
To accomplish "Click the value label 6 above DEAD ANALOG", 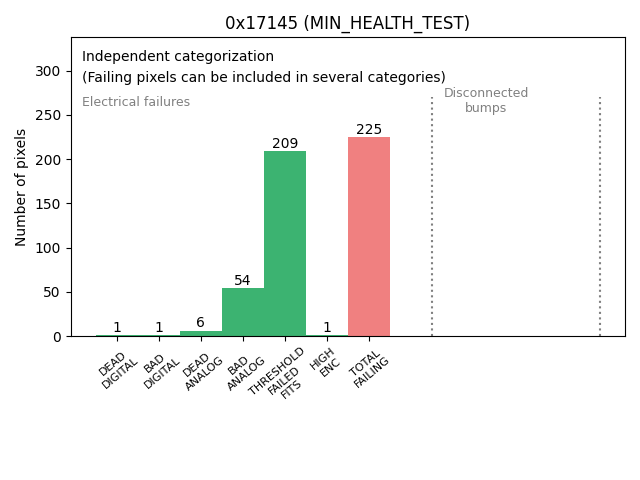I will 201,323.
